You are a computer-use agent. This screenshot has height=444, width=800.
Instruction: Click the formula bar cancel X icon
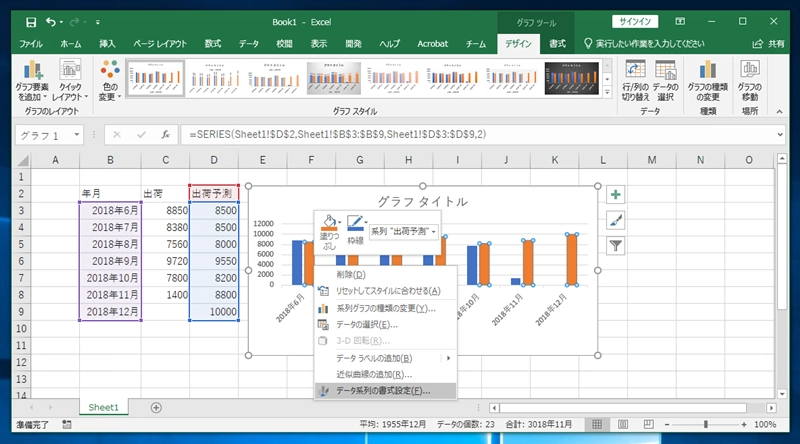tap(117, 135)
